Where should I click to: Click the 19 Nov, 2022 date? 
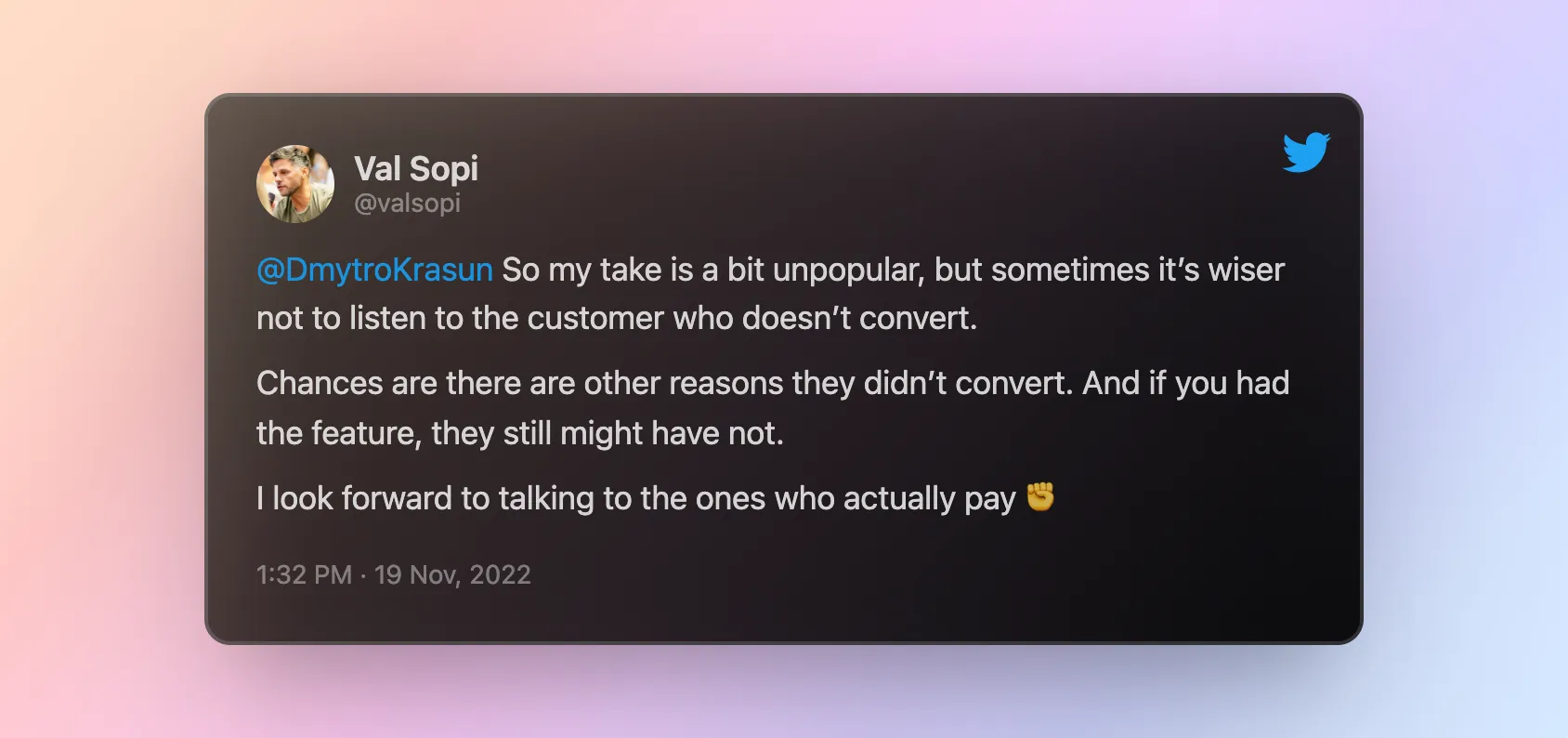coord(452,574)
